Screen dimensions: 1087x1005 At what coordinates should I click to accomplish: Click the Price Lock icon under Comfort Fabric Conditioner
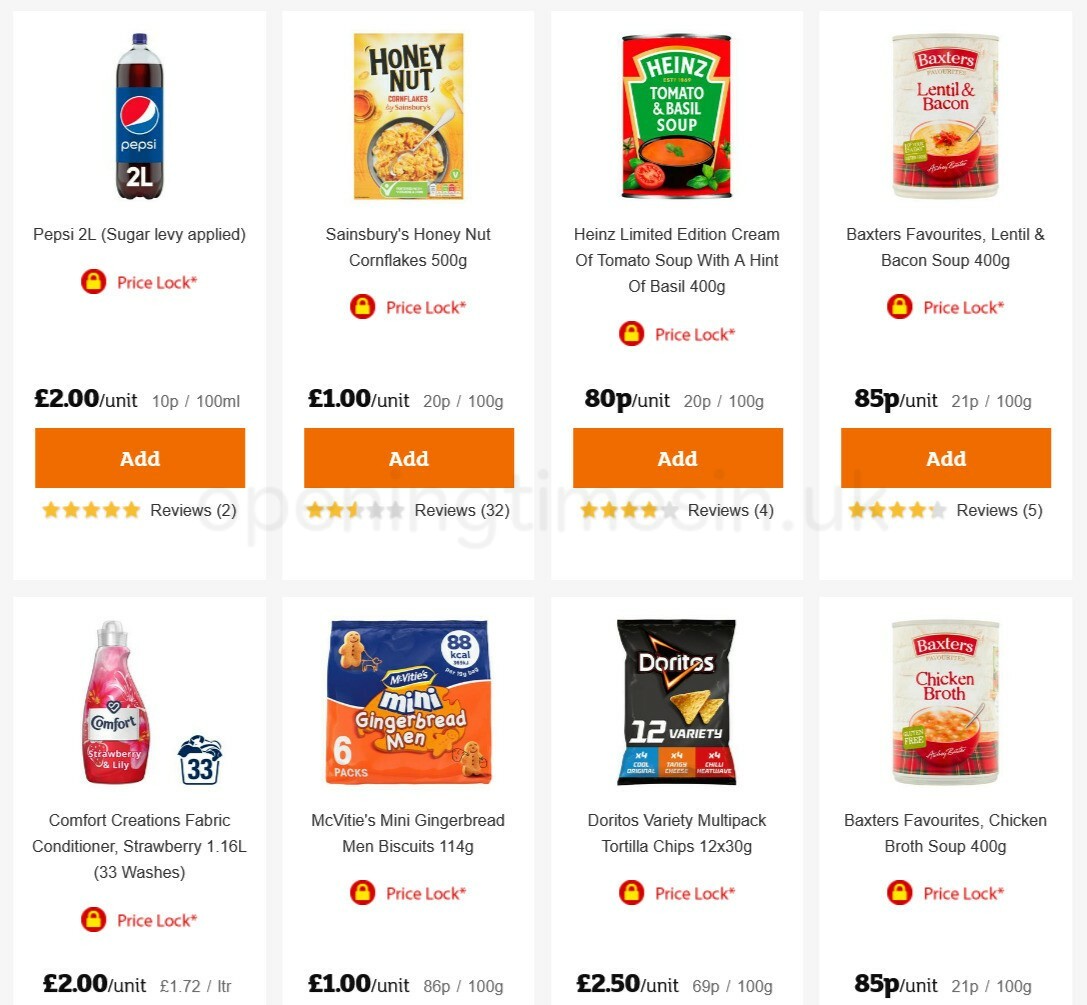click(x=92, y=920)
